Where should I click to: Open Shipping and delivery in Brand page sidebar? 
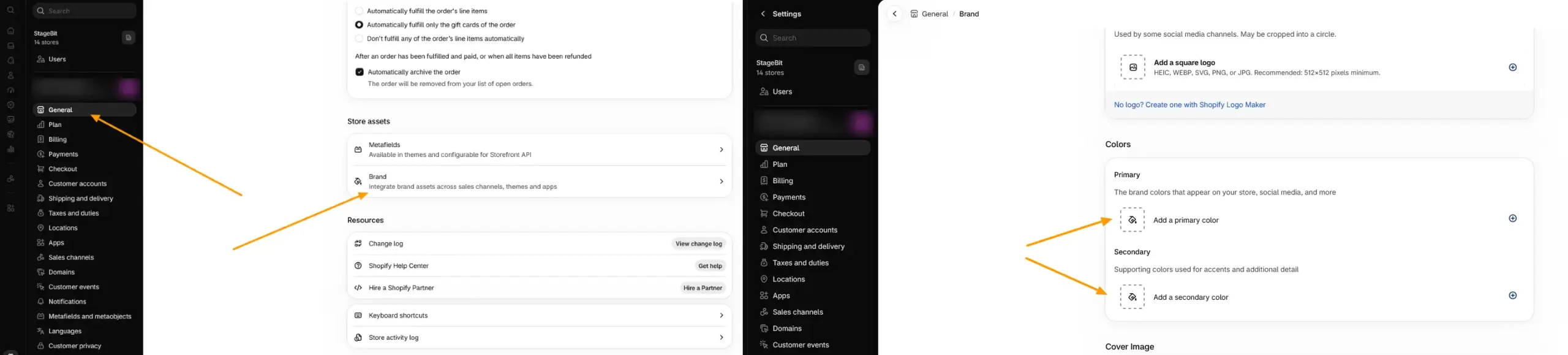pyautogui.click(x=813, y=246)
